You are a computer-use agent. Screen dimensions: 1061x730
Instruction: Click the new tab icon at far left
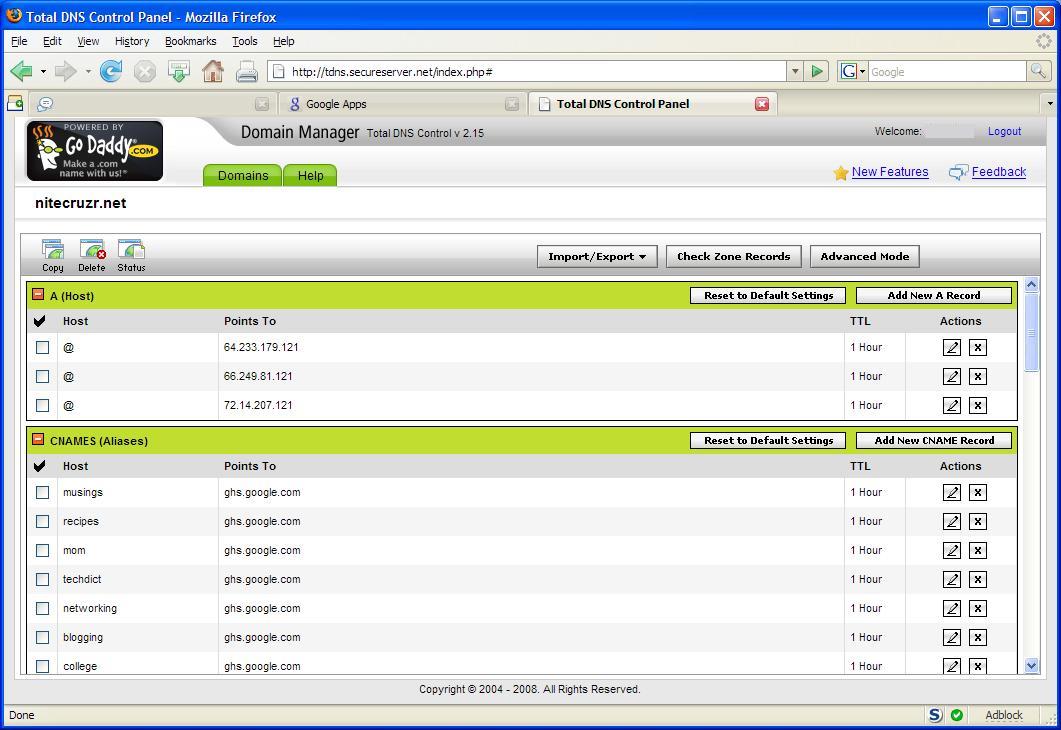(15, 104)
